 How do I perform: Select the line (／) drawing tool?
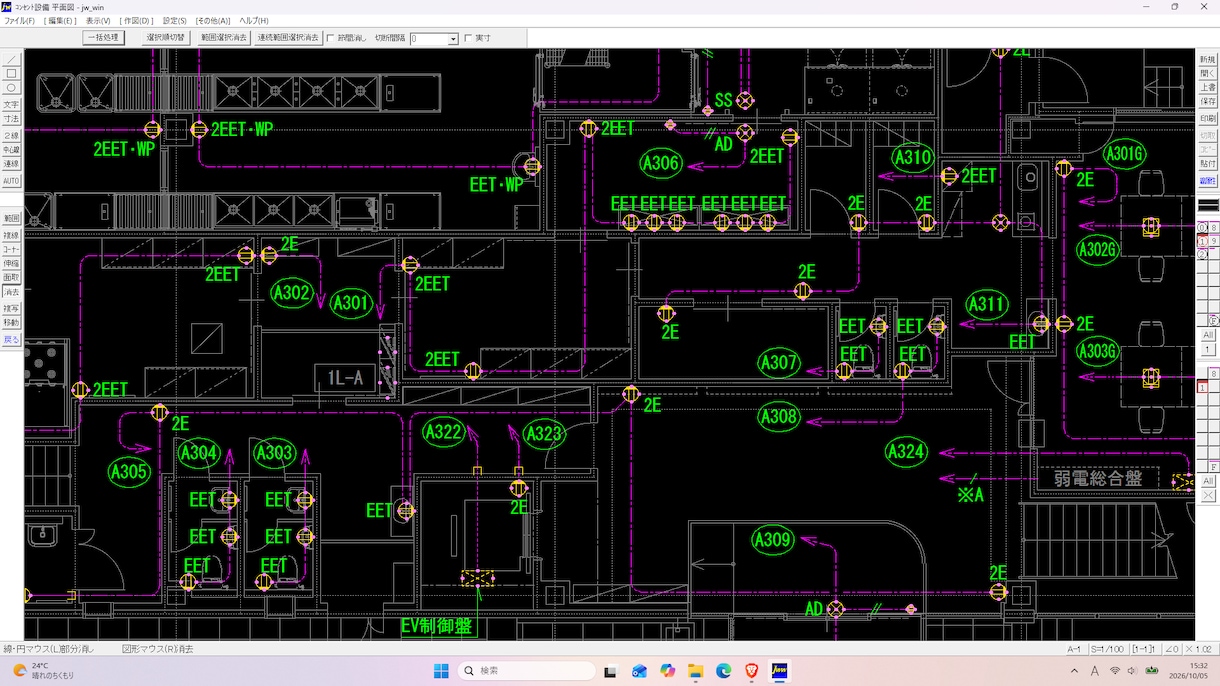point(12,60)
